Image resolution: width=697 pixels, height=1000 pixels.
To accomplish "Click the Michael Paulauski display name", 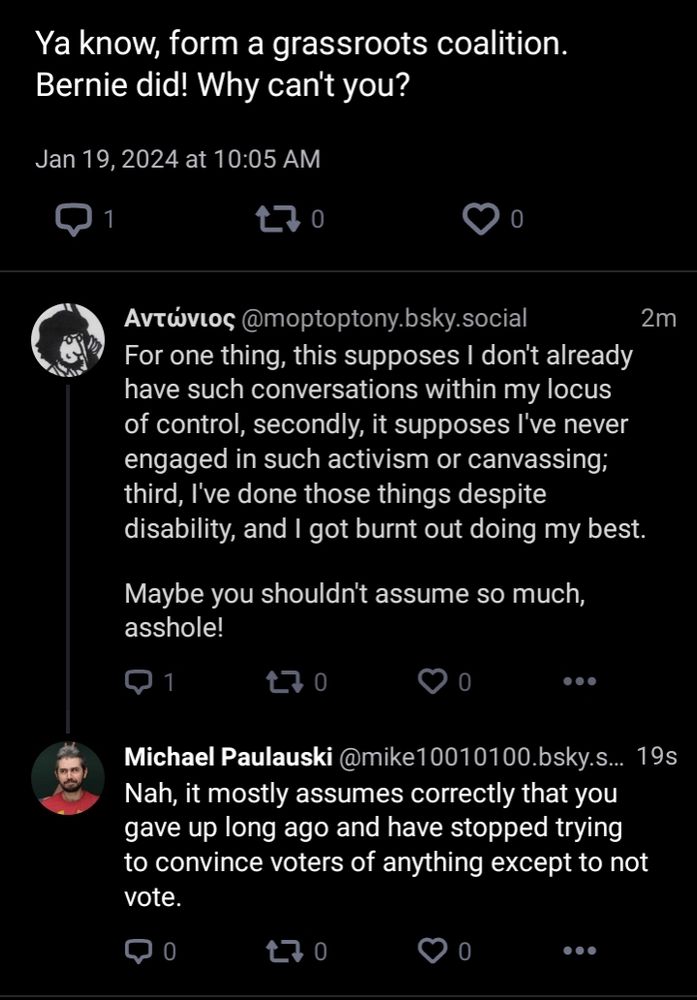I will click(228, 757).
